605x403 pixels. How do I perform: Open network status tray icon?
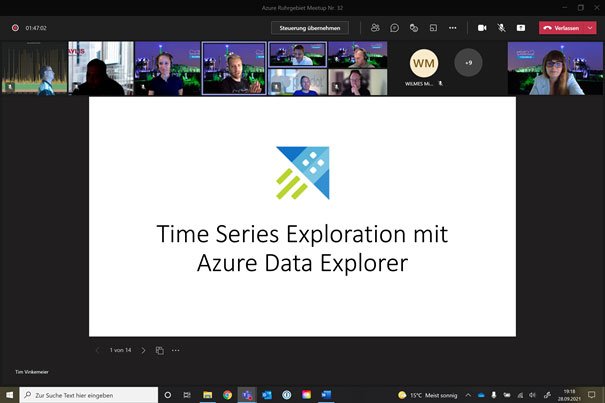(520, 395)
